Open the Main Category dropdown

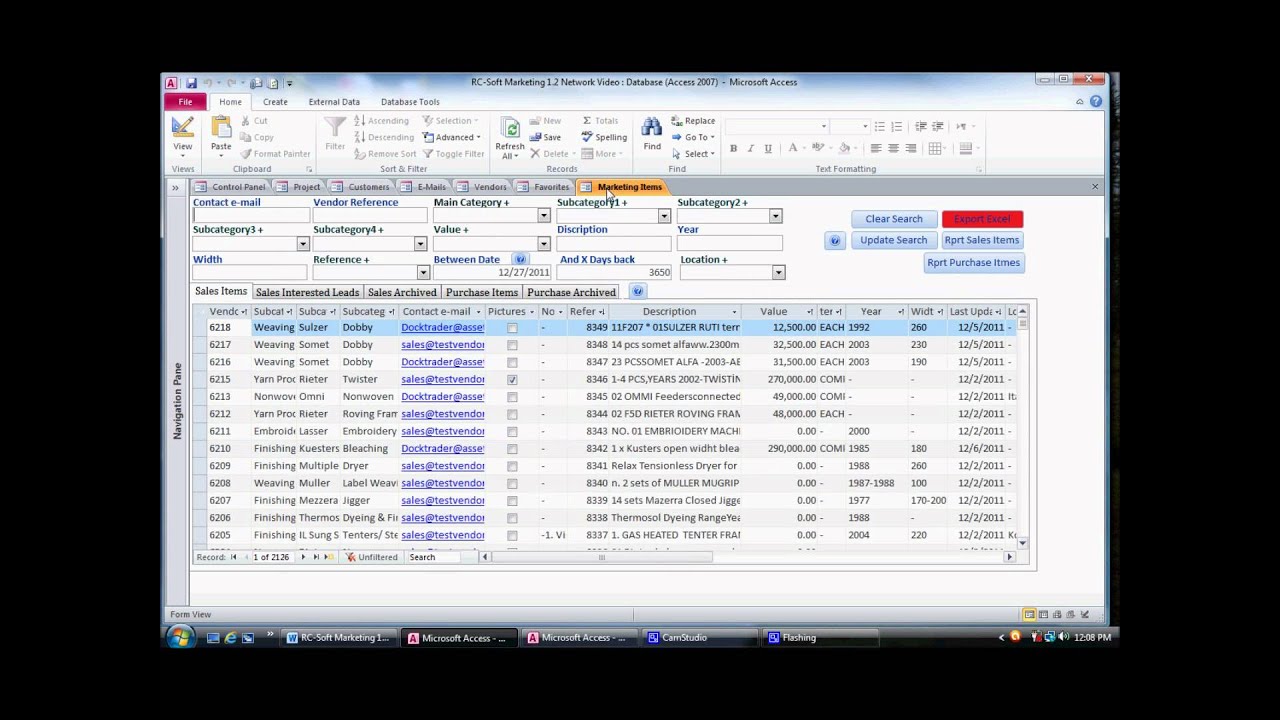[x=543, y=216]
